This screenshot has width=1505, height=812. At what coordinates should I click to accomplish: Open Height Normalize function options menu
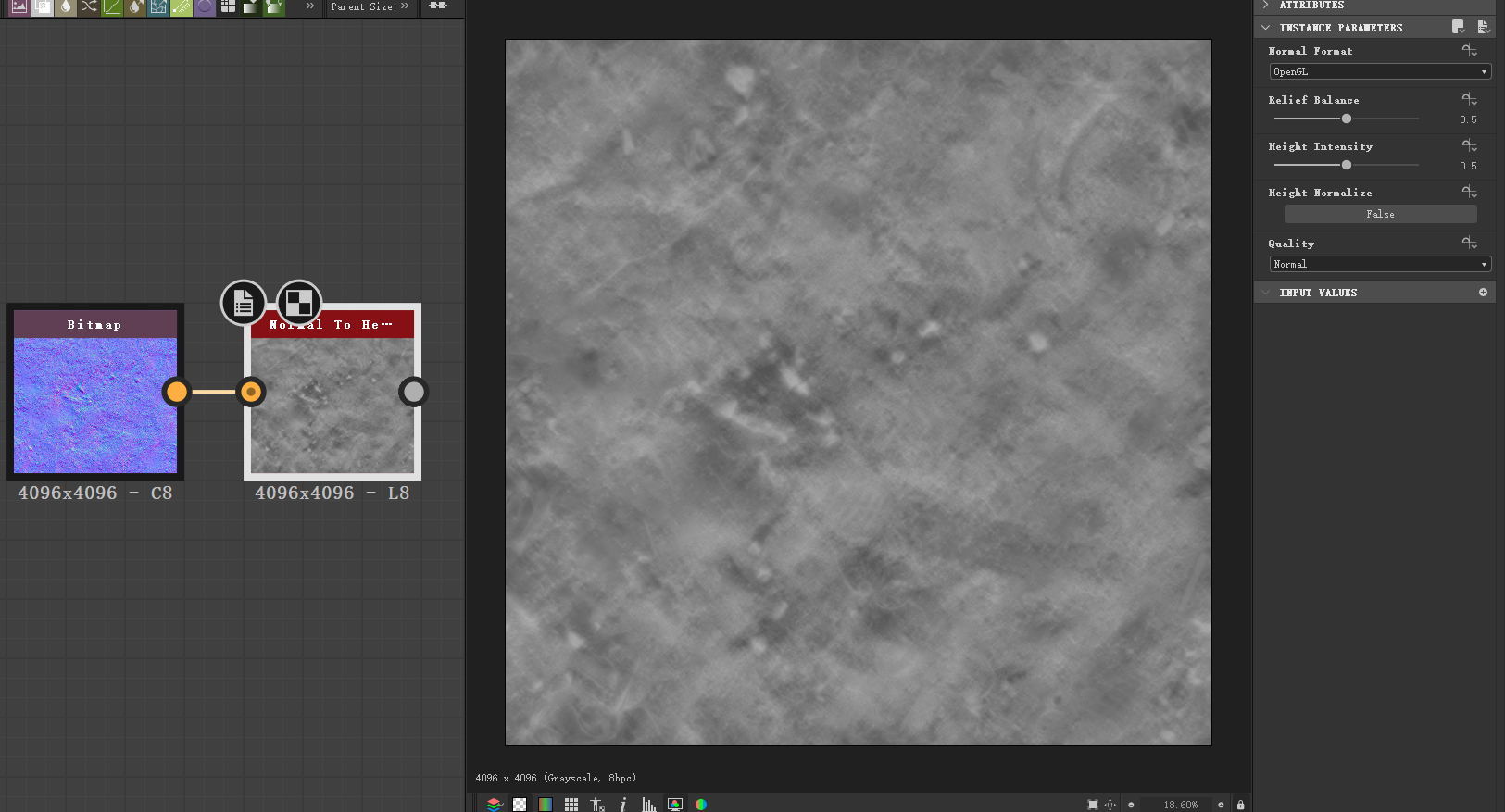(1470, 193)
